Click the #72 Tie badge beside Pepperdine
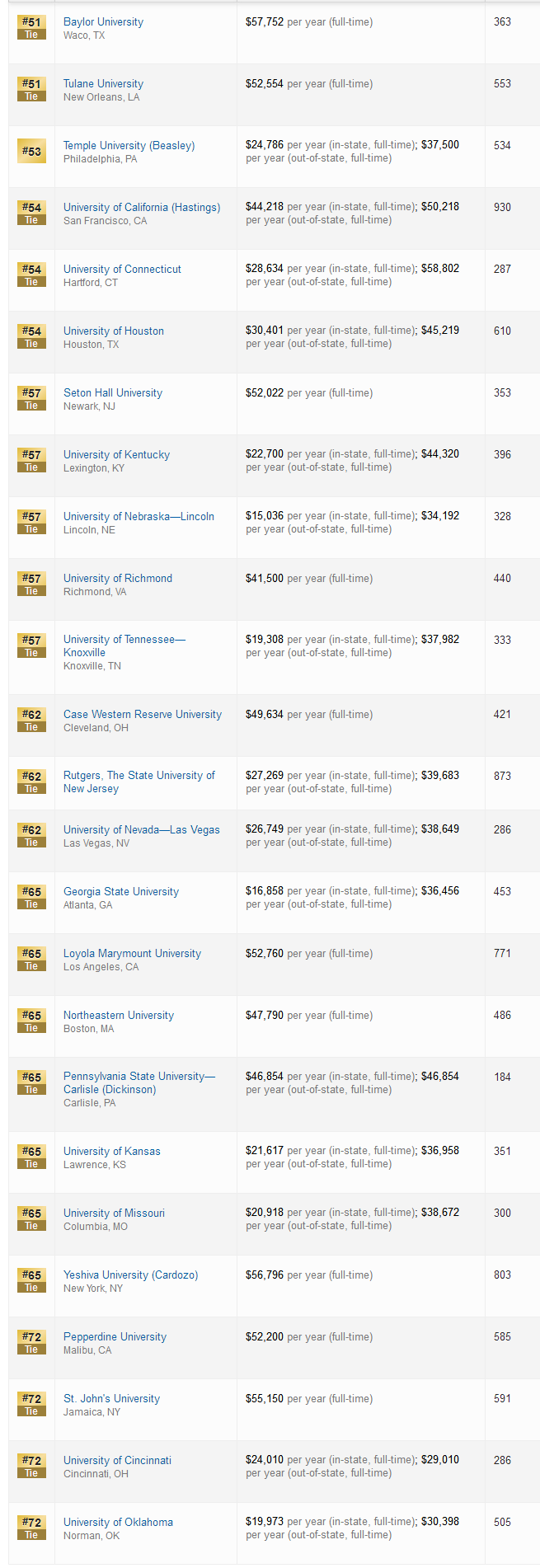The image size is (540, 1568). pos(31,1343)
